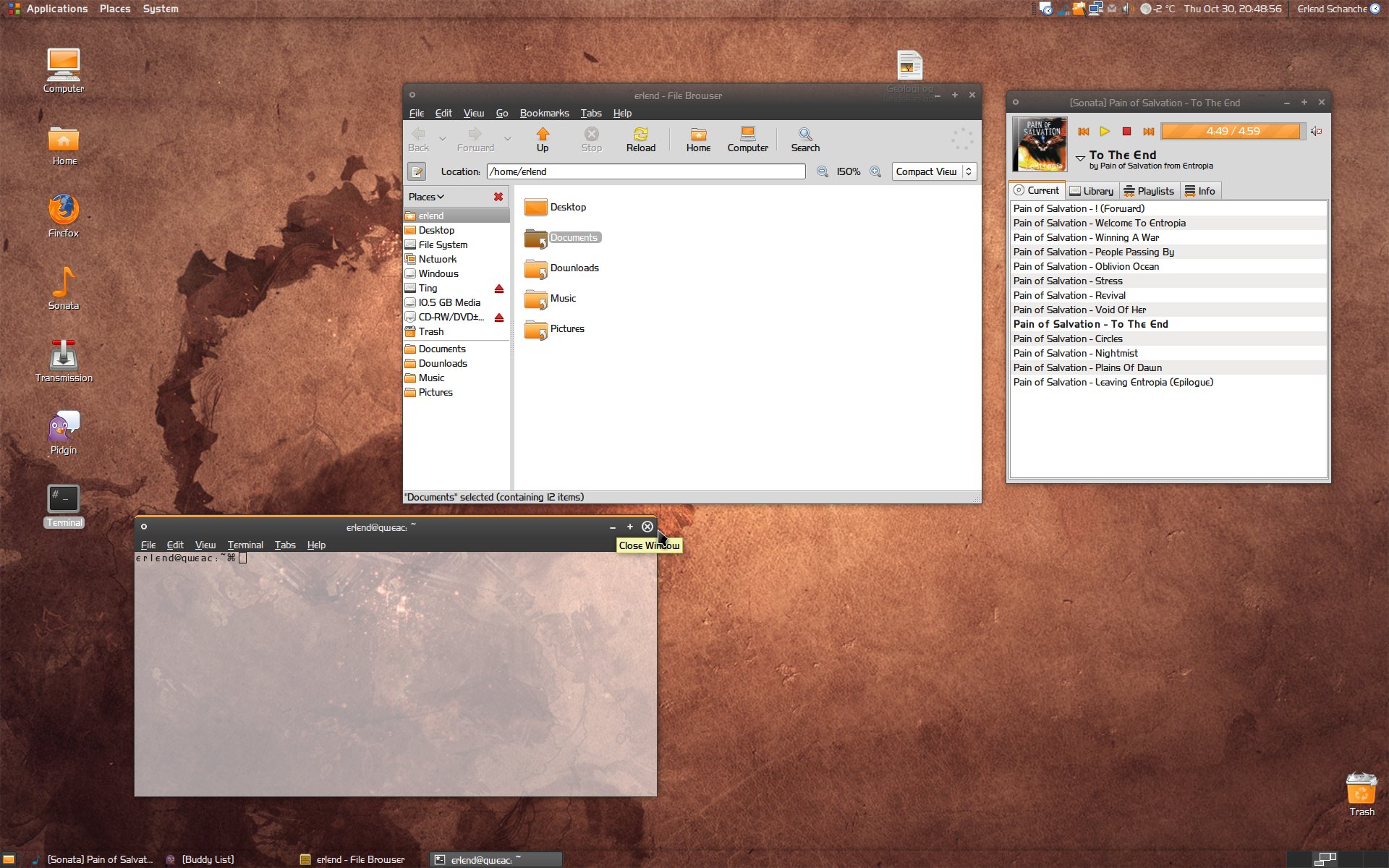Open the Playlists tab in Sonata
The height and width of the screenshot is (868, 1389).
point(1149,191)
